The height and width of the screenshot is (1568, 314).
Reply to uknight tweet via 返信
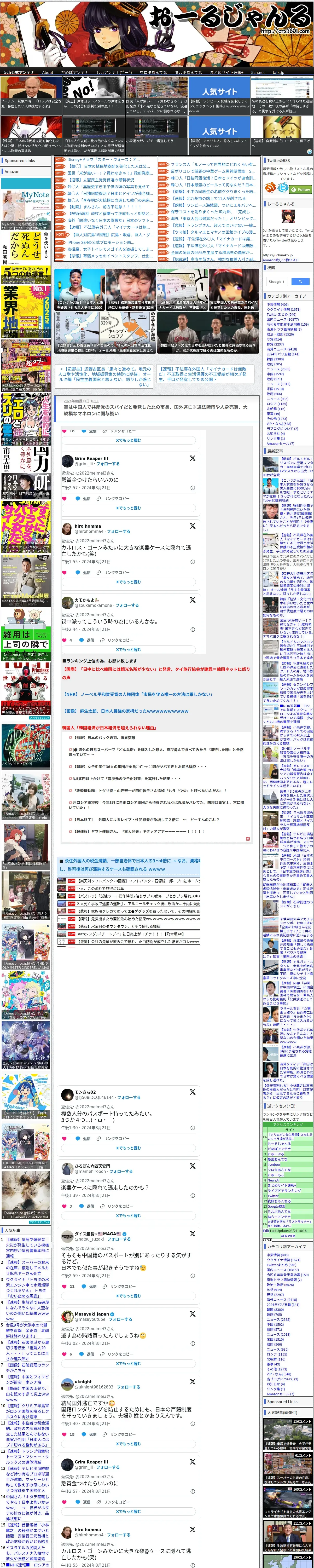coord(89,1435)
